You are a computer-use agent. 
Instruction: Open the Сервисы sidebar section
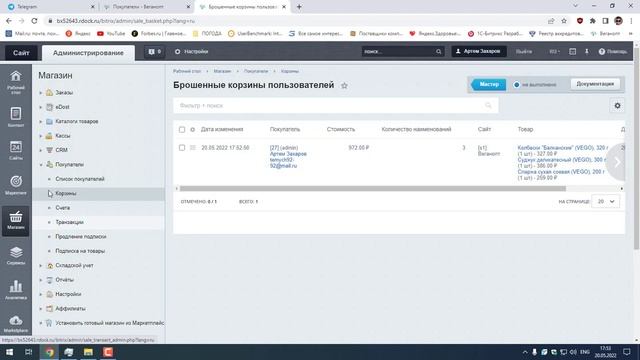coord(16,256)
